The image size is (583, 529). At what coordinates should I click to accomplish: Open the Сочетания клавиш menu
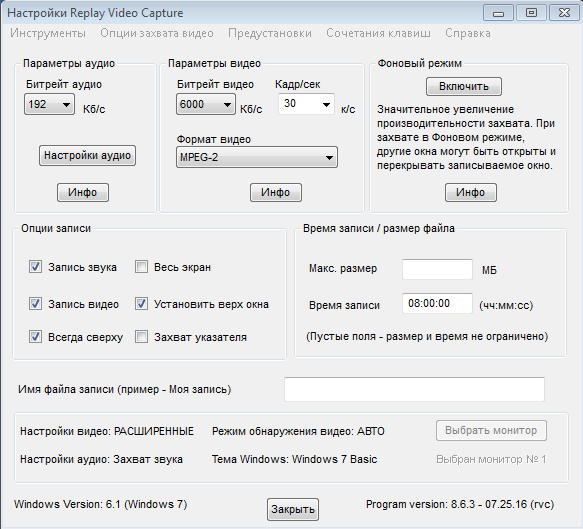pyautogui.click(x=378, y=33)
